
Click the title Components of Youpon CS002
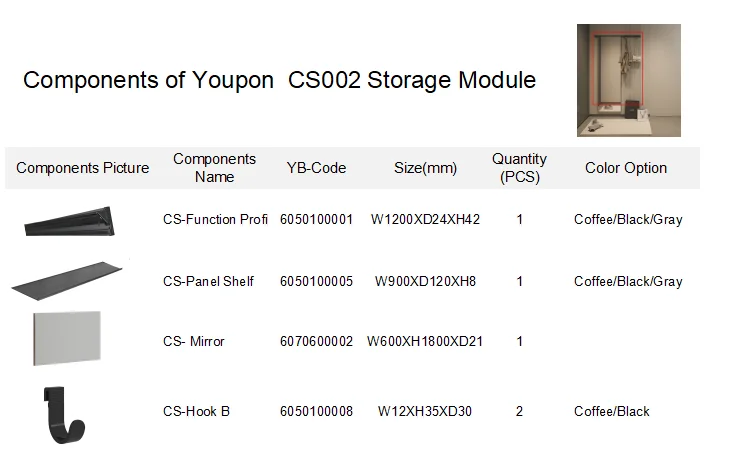[279, 80]
